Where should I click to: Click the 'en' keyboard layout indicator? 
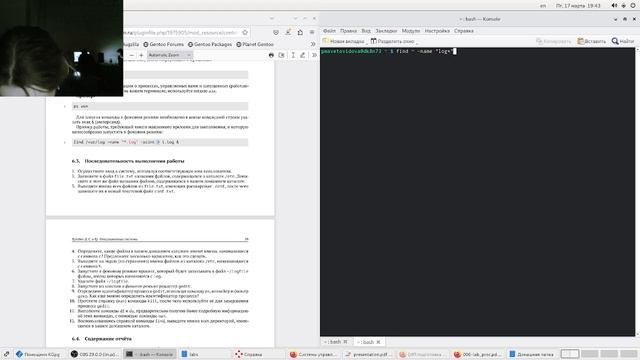543,6
